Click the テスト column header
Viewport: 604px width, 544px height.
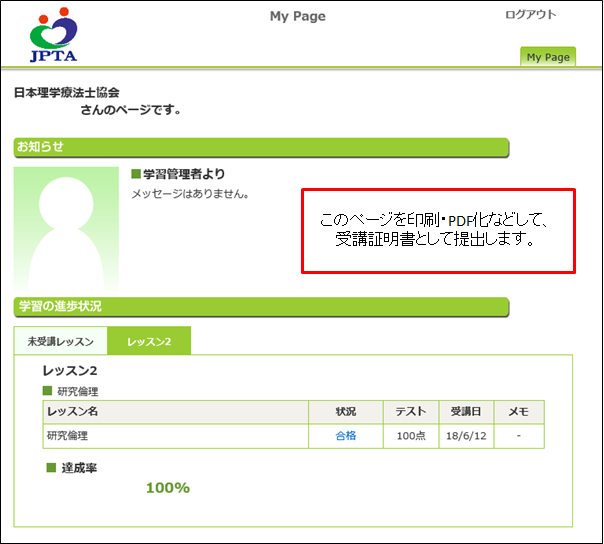[411, 412]
